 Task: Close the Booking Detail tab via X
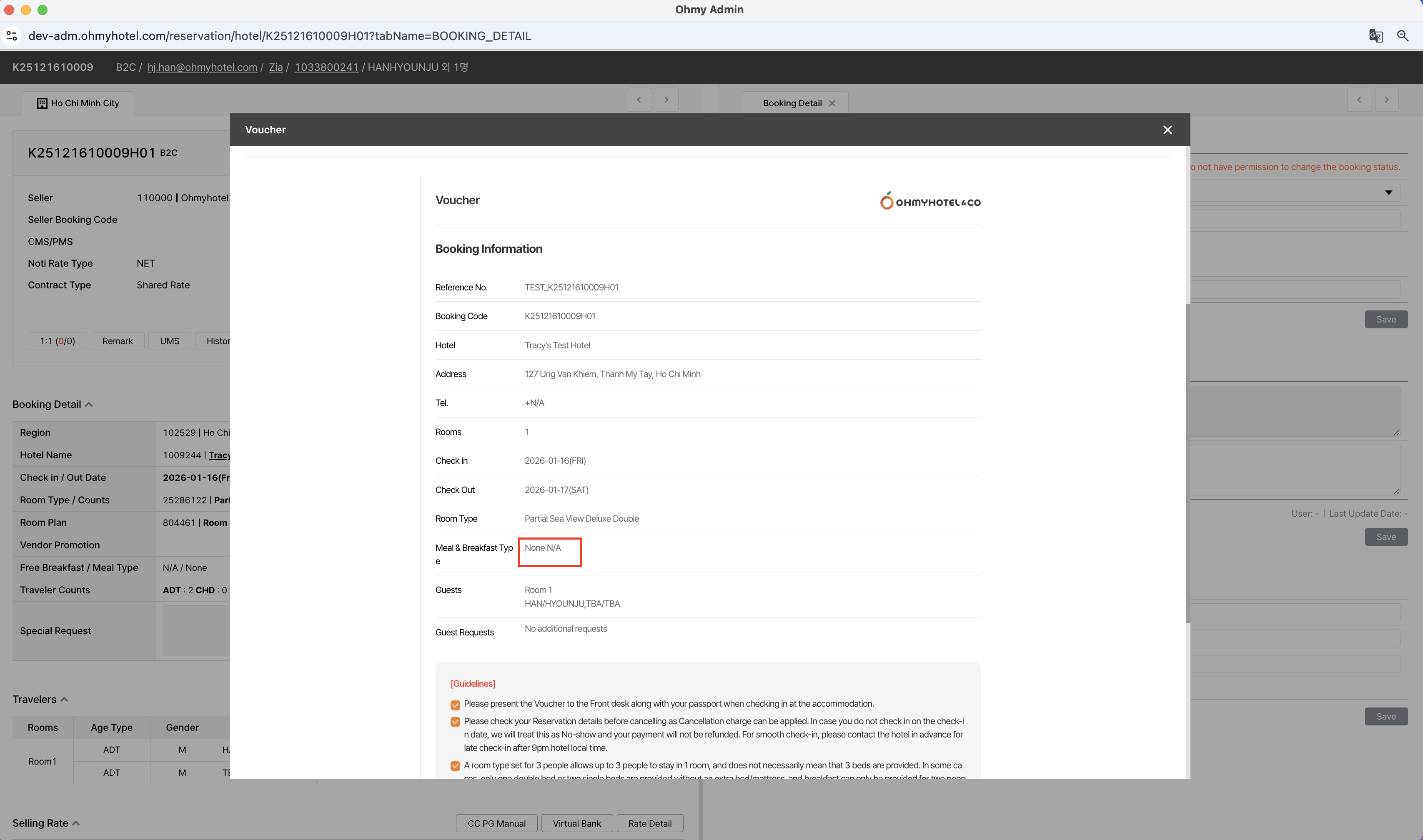pyautogui.click(x=832, y=103)
